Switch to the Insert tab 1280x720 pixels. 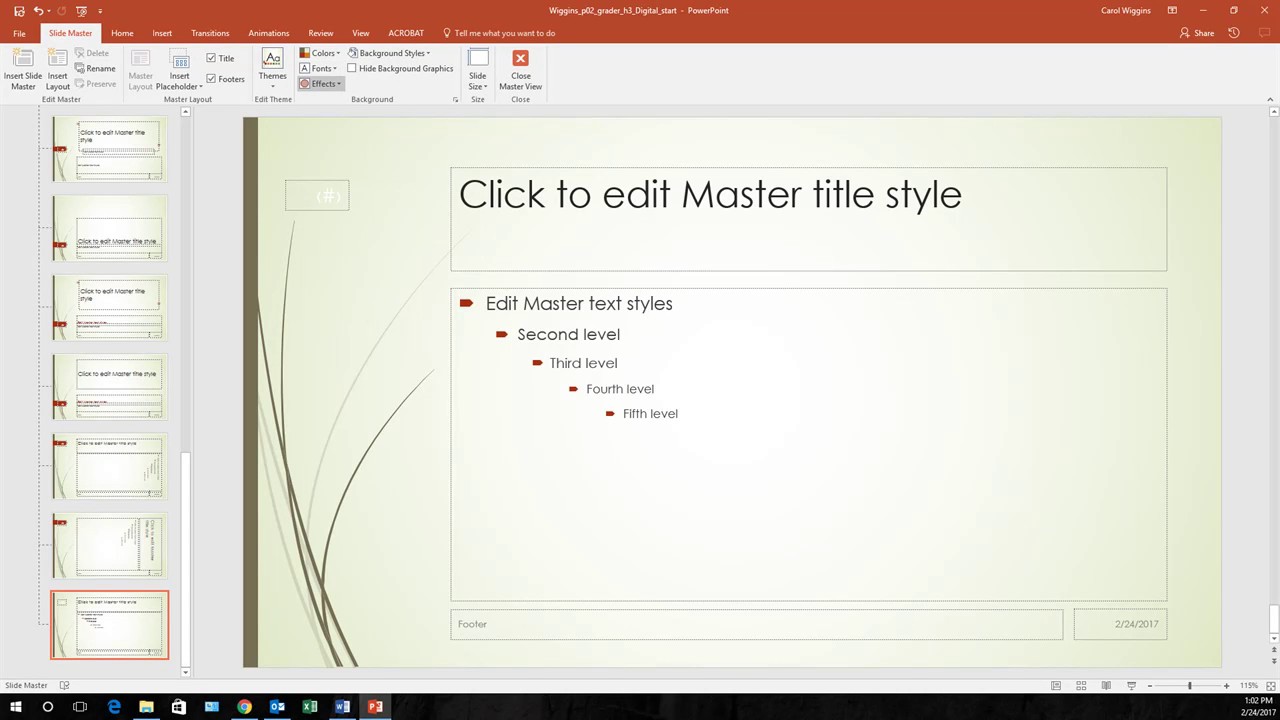coord(162,33)
